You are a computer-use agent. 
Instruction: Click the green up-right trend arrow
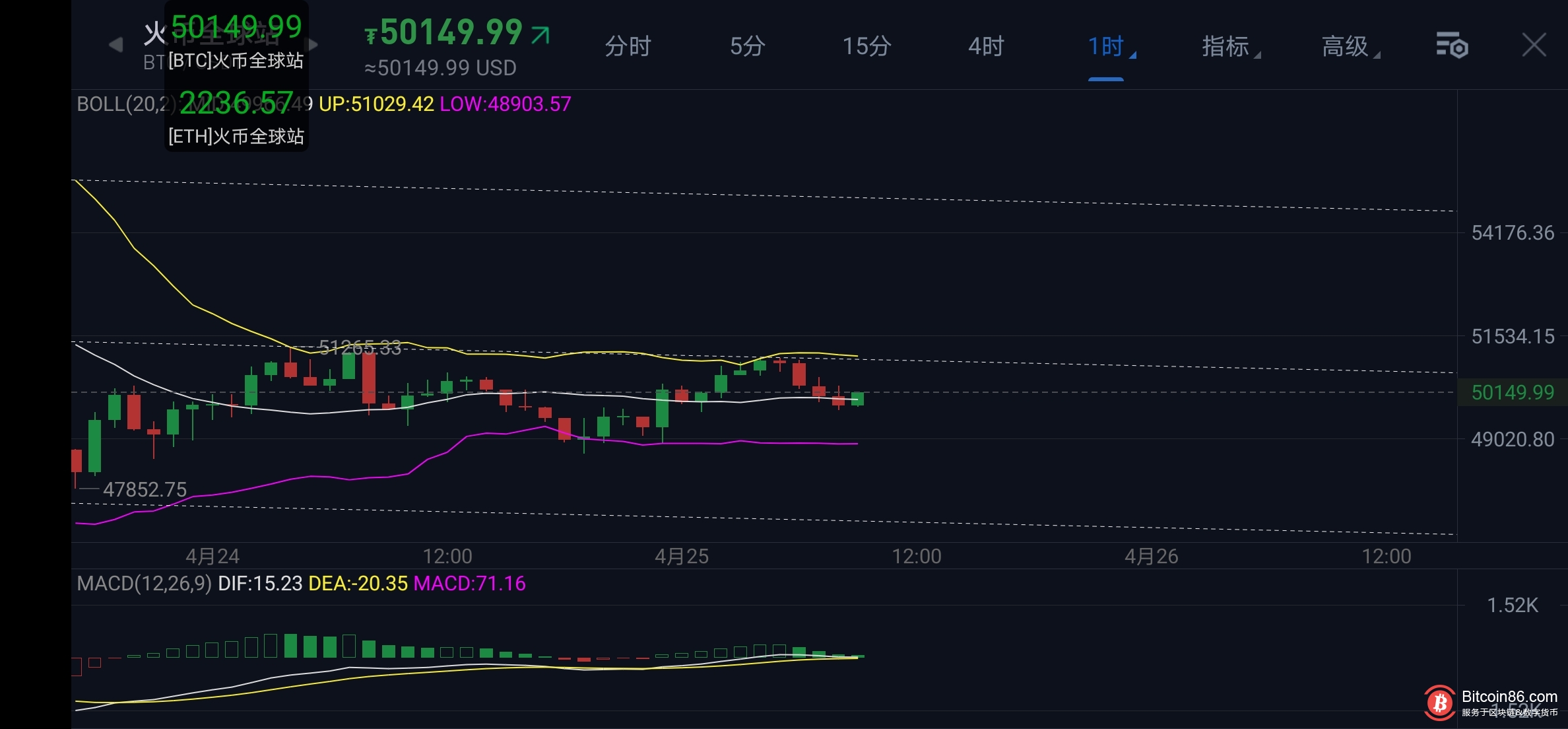540,34
